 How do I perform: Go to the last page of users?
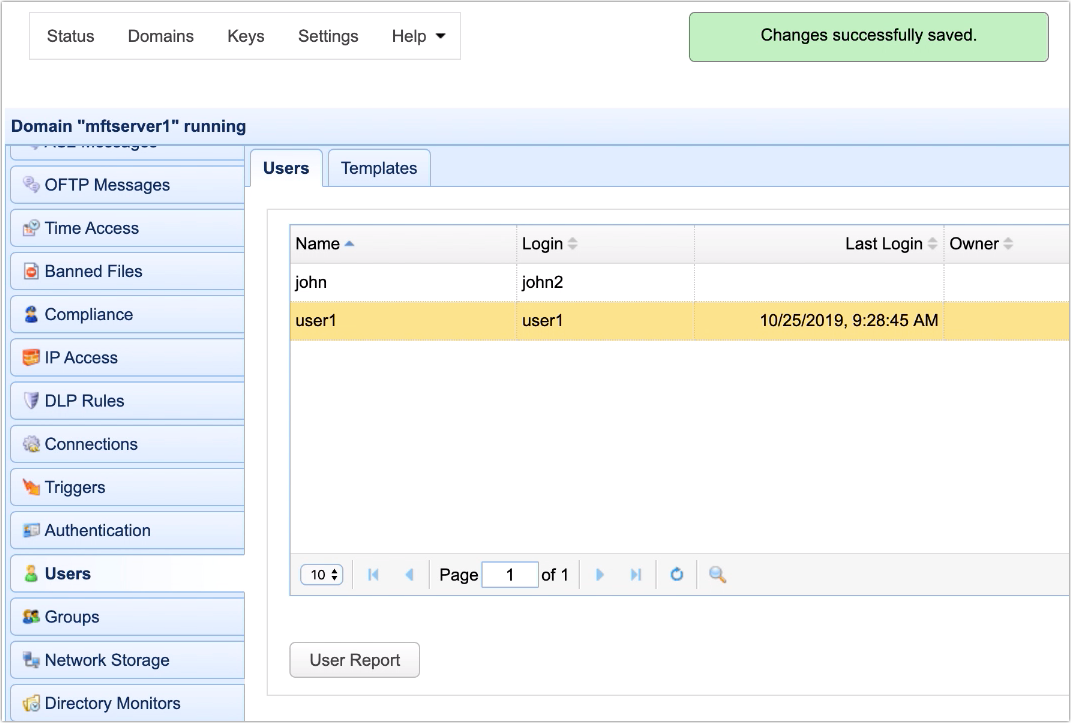[637, 574]
